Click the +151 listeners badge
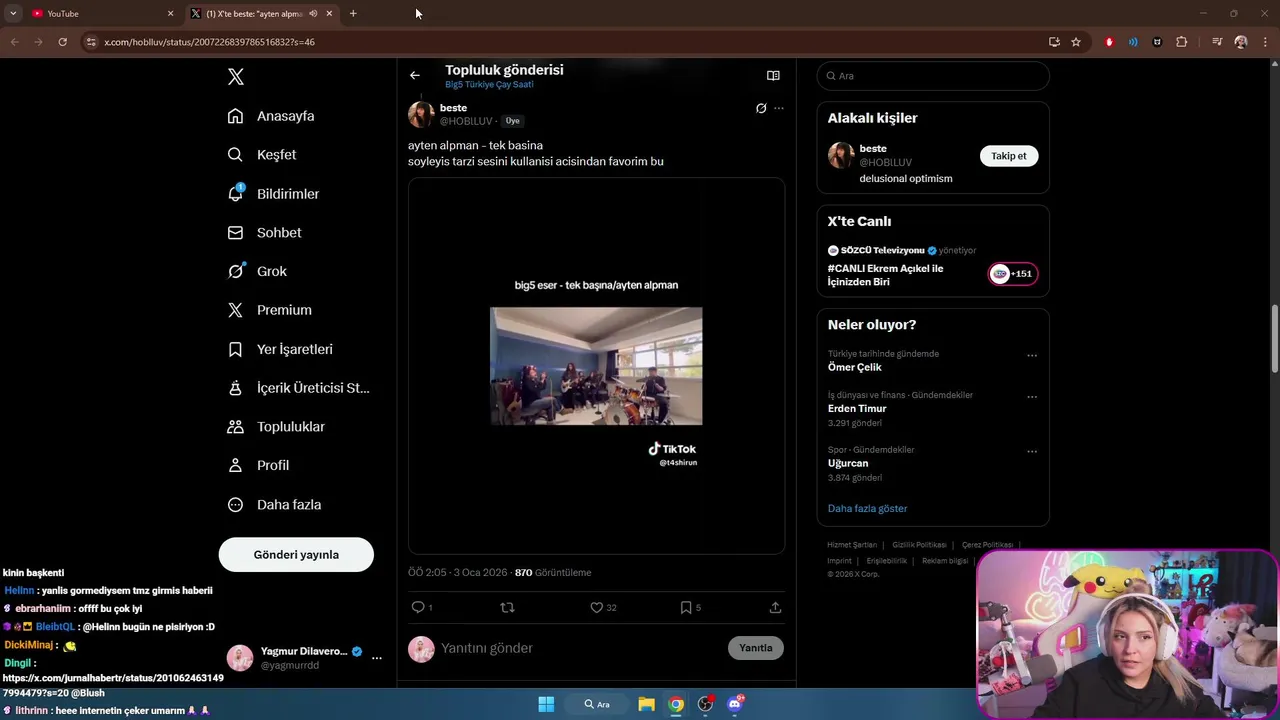1280x720 pixels. tap(1013, 274)
